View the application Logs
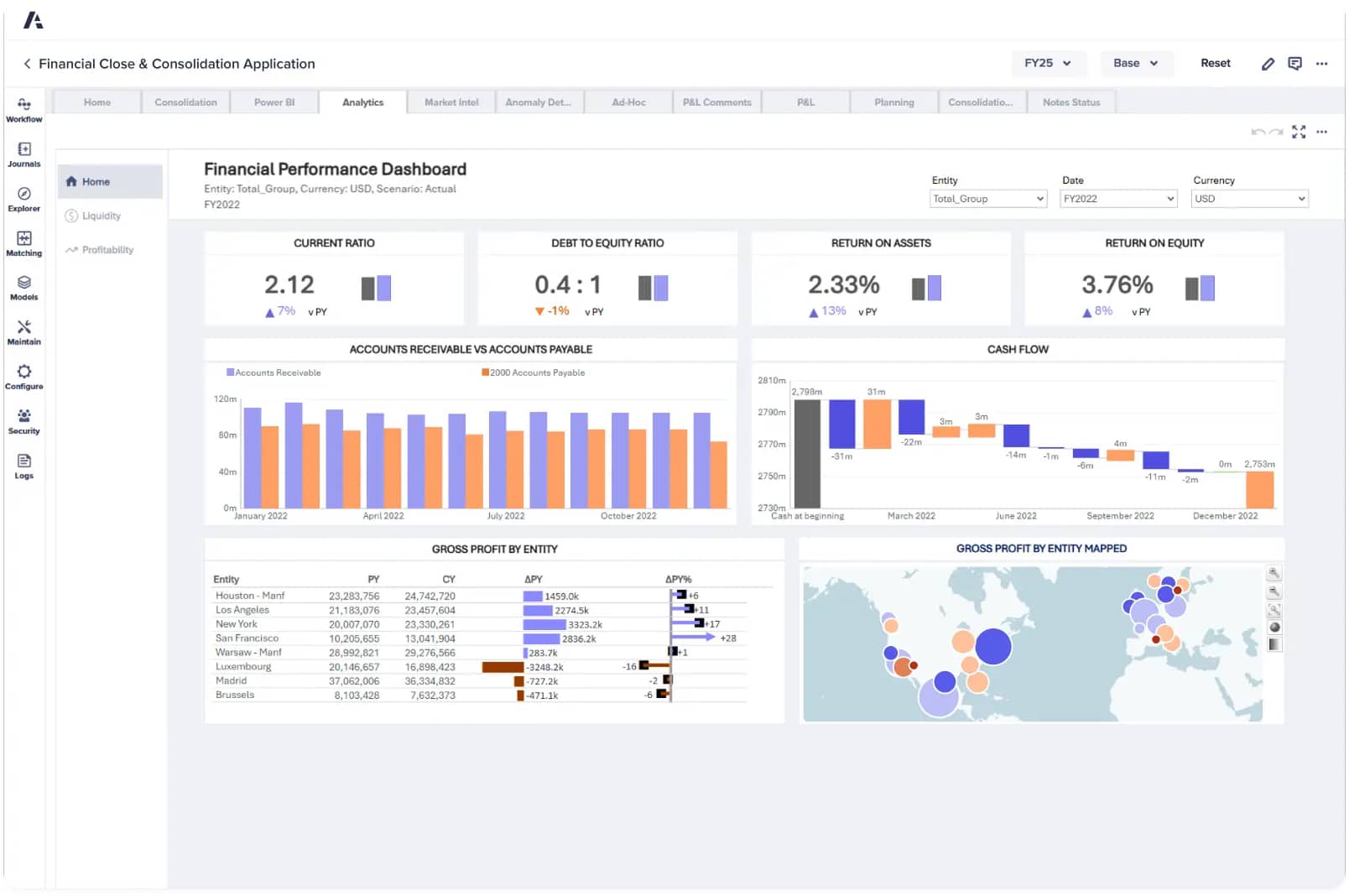The height and width of the screenshot is (896, 1349). click(x=23, y=467)
